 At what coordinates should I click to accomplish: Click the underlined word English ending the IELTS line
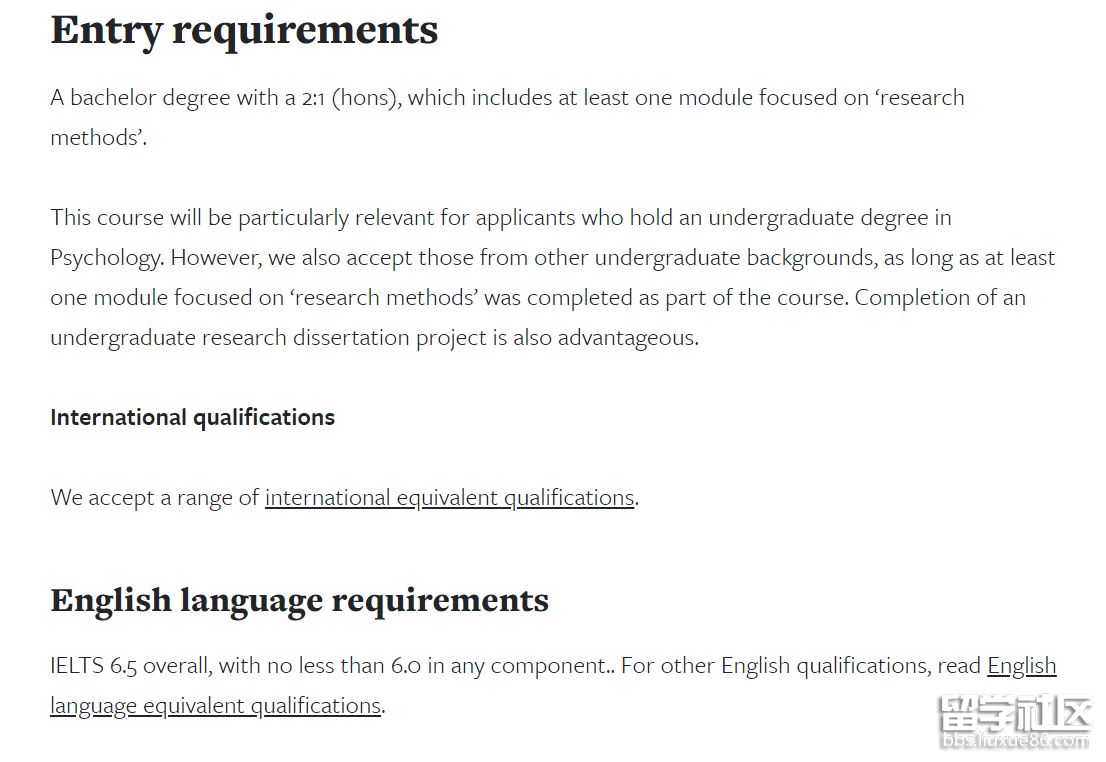click(x=1021, y=665)
